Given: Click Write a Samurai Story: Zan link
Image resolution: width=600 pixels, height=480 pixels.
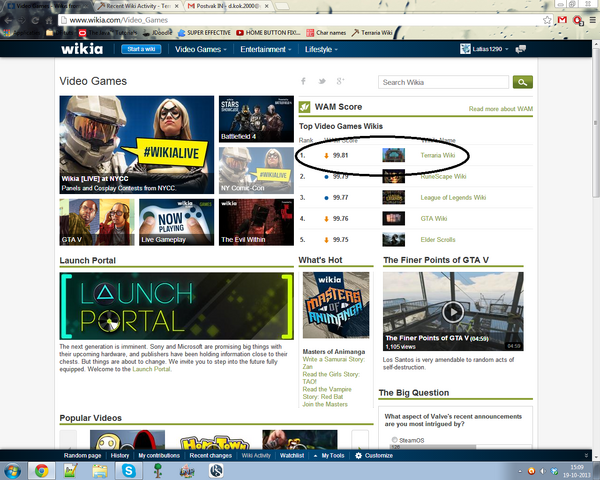Looking at the screenshot, I should [x=334, y=363].
